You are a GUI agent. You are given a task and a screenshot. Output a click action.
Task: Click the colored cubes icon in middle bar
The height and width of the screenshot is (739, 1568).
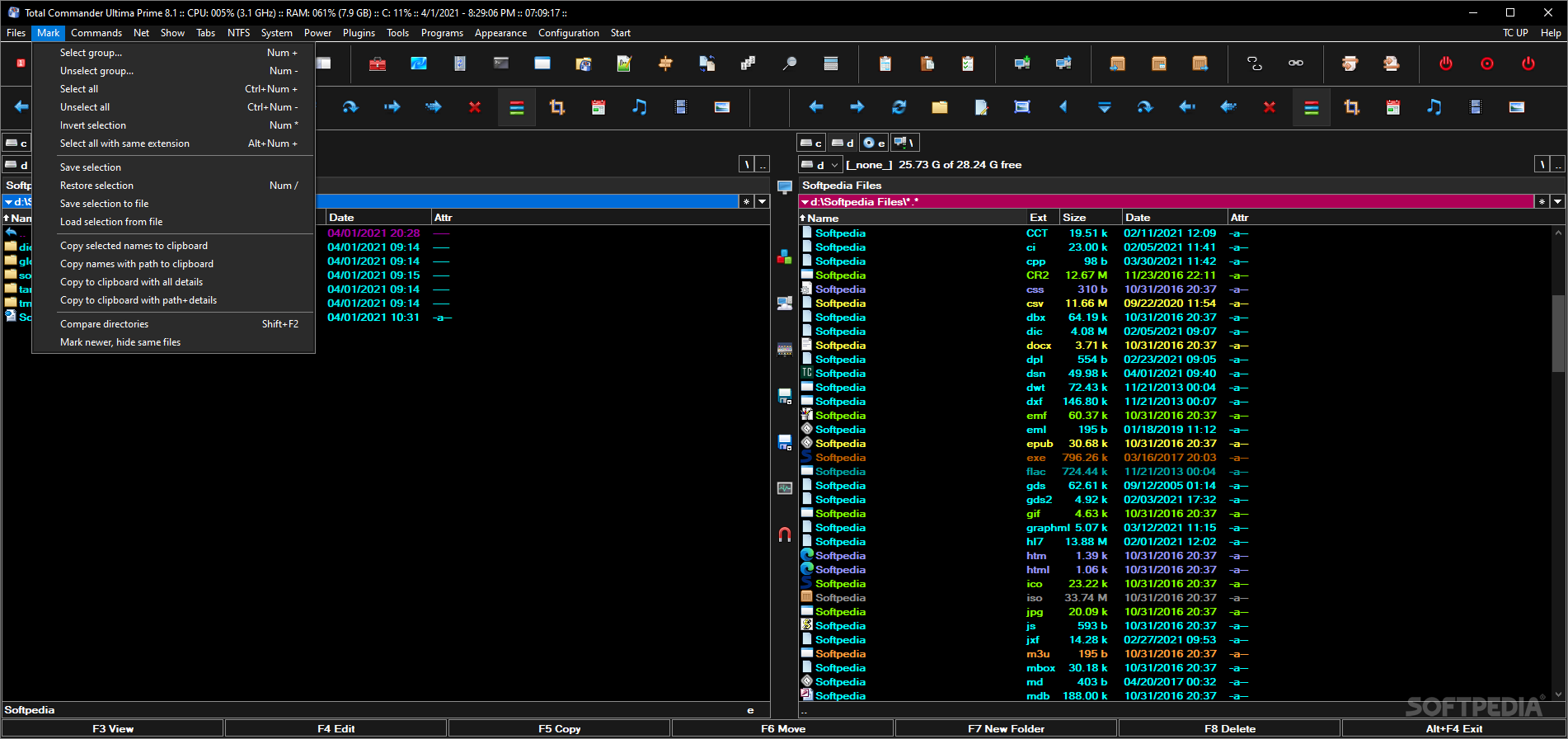(x=785, y=257)
